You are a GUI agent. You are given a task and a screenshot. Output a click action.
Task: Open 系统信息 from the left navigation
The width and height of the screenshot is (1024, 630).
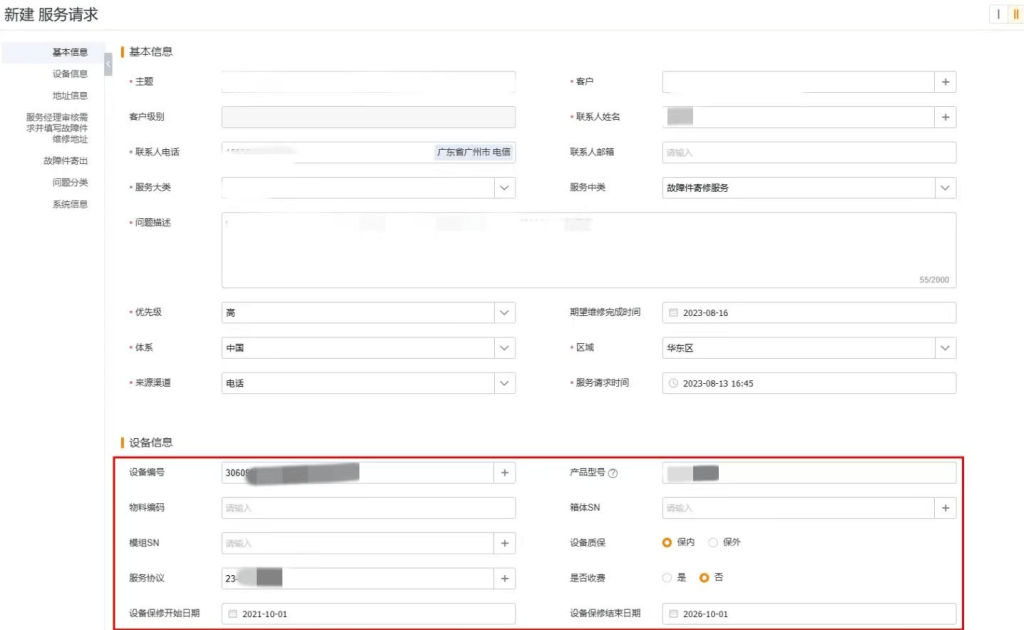pos(70,204)
